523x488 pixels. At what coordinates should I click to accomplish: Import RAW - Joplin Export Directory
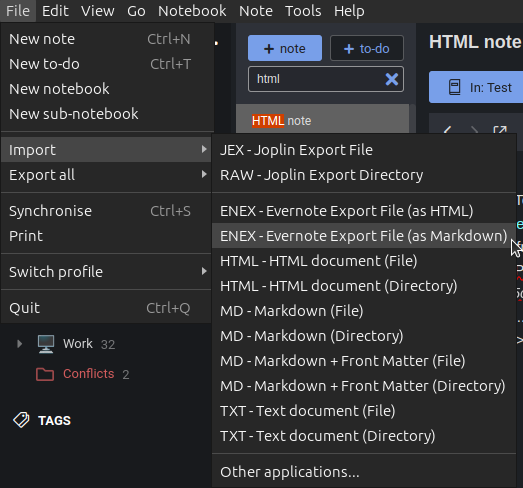[364, 175]
